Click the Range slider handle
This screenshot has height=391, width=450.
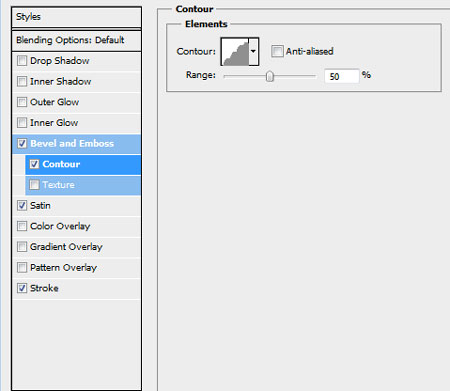270,76
